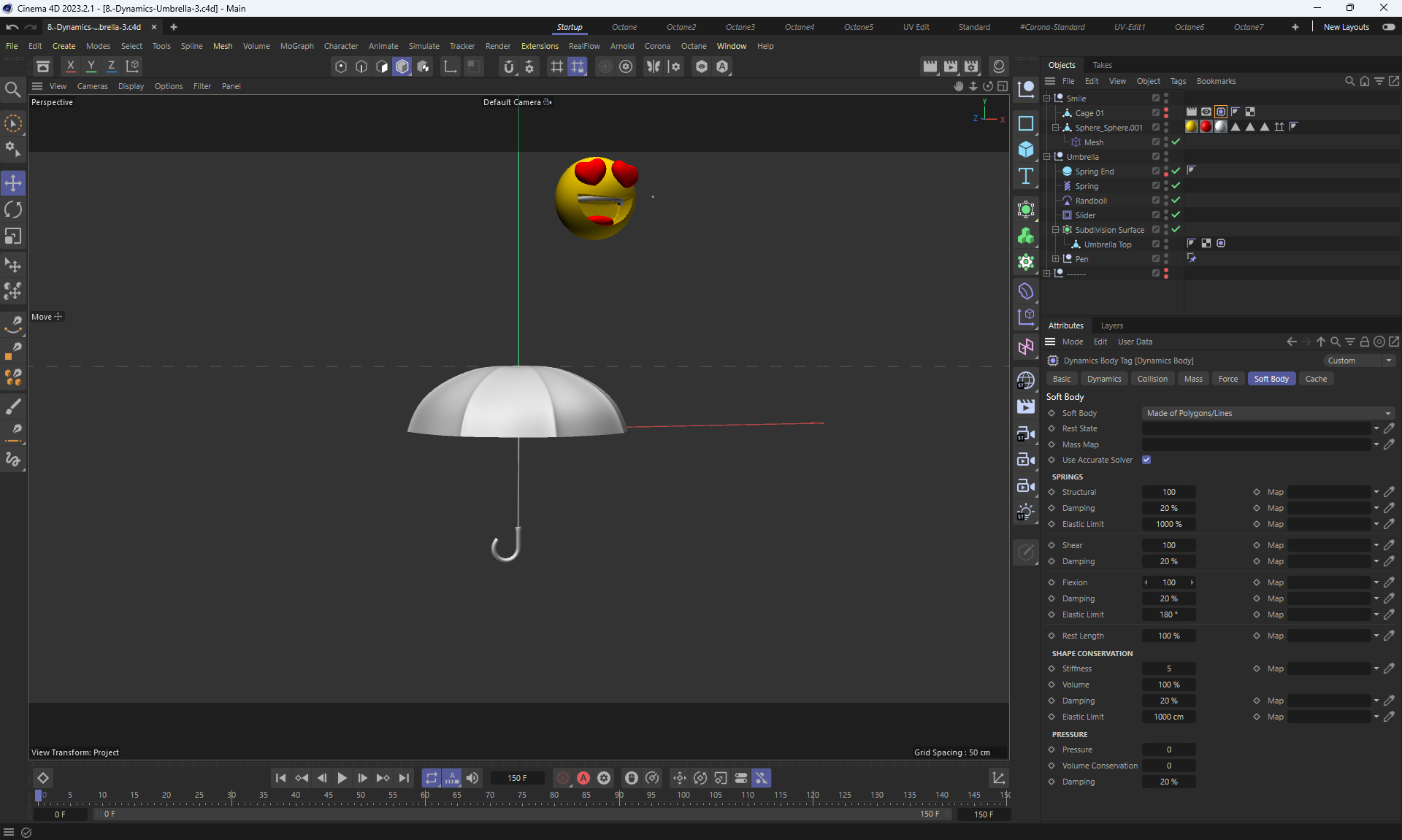The width and height of the screenshot is (1402, 840).
Task: Open the Soft Body type dropdown
Action: click(x=1268, y=413)
